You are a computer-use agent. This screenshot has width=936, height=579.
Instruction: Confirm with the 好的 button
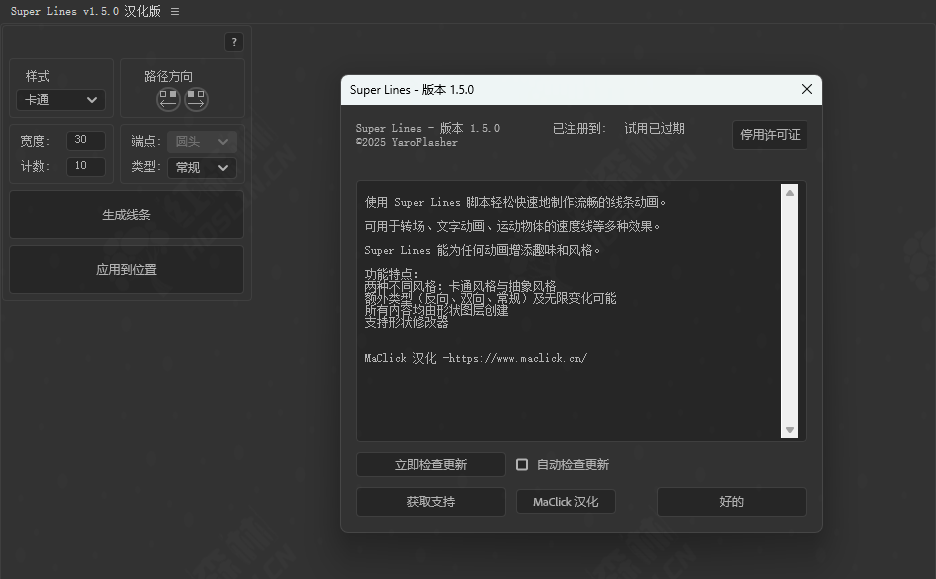(731, 502)
